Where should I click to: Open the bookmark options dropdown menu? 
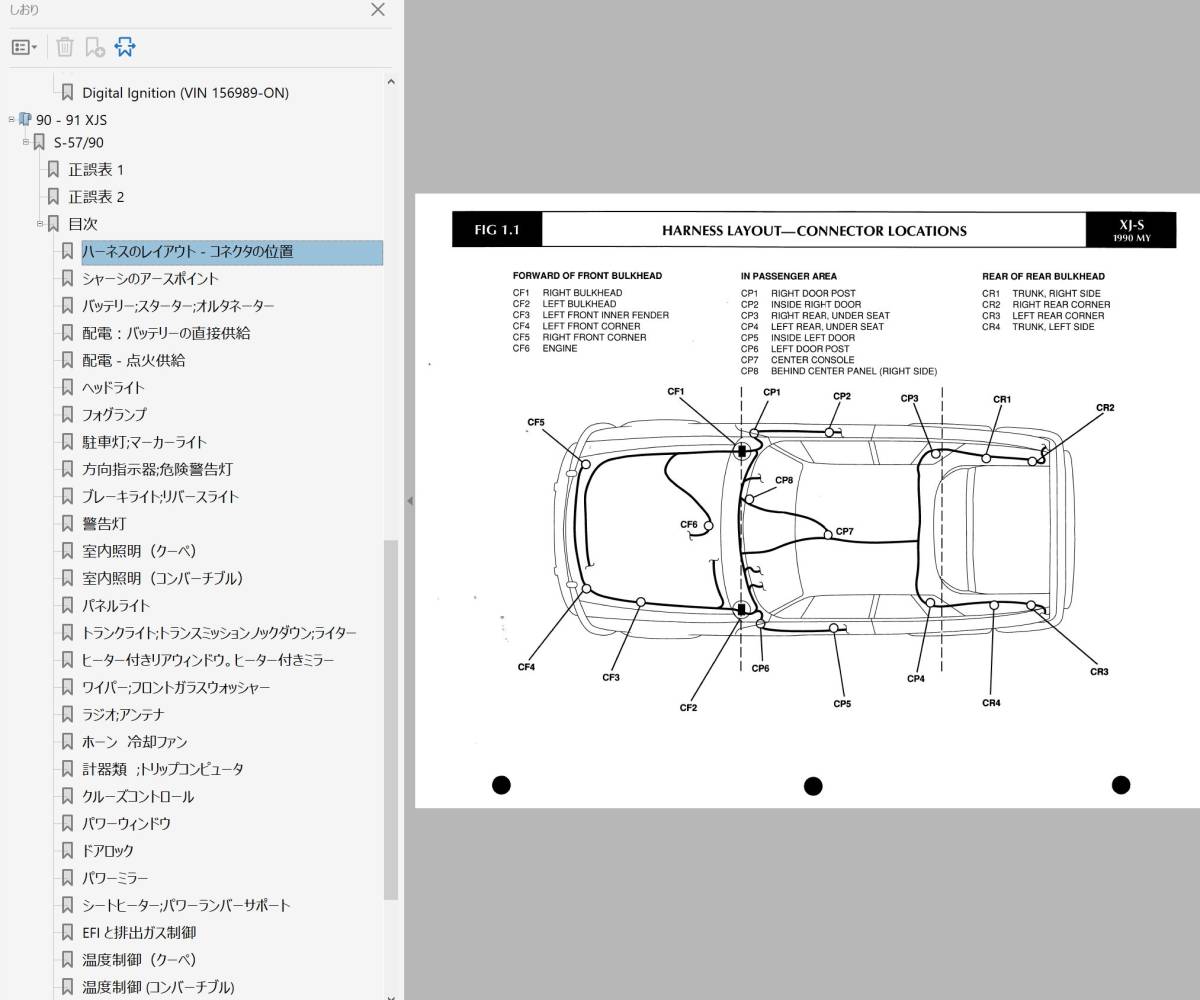pos(24,47)
